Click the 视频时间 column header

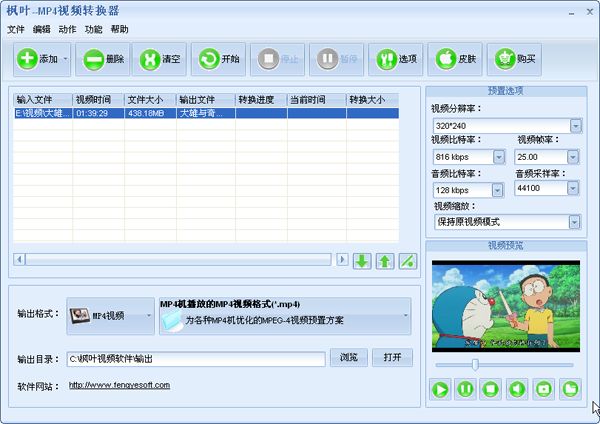tap(98, 100)
